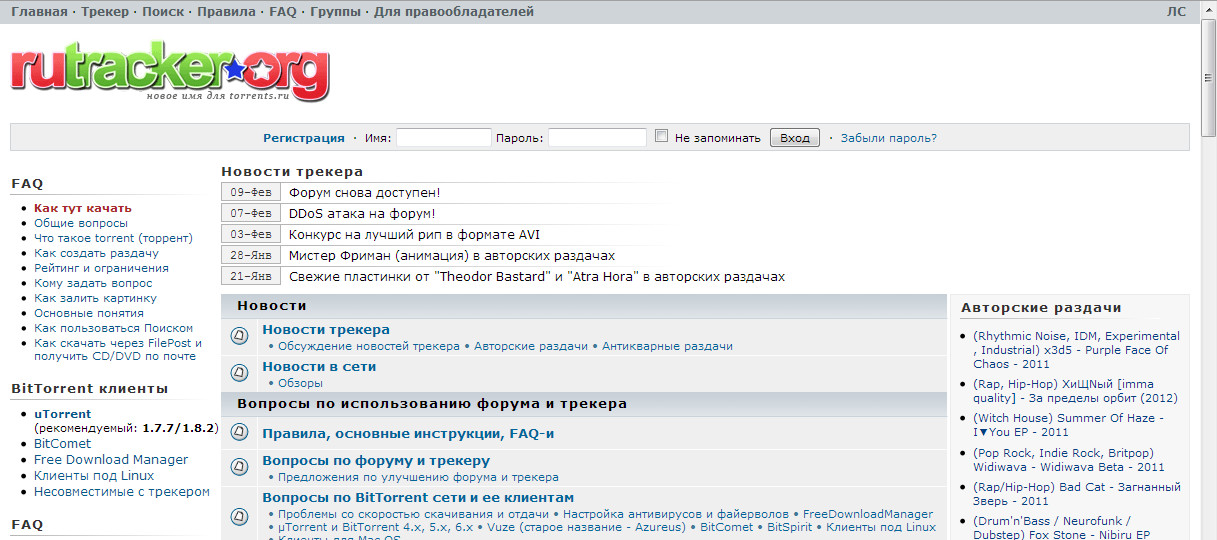This screenshot has width=1217, height=540.
Task: Open Free Download Manager link
Action: click(111, 459)
